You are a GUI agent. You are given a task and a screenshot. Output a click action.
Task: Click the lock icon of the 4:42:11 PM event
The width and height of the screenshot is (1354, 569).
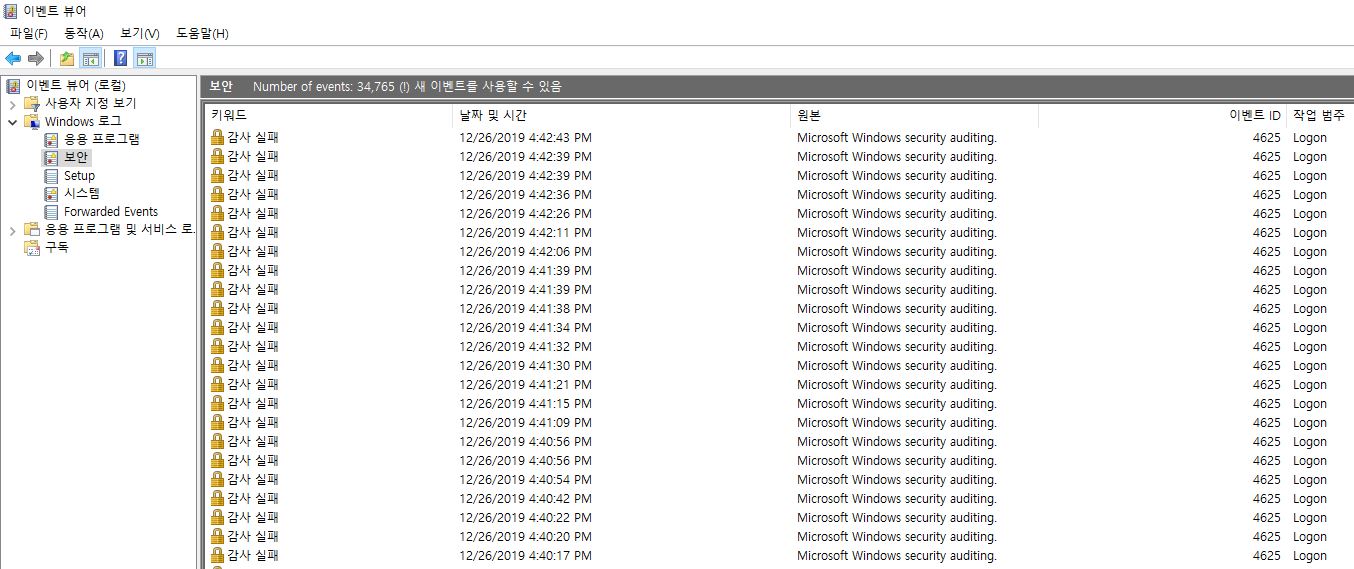(x=217, y=232)
